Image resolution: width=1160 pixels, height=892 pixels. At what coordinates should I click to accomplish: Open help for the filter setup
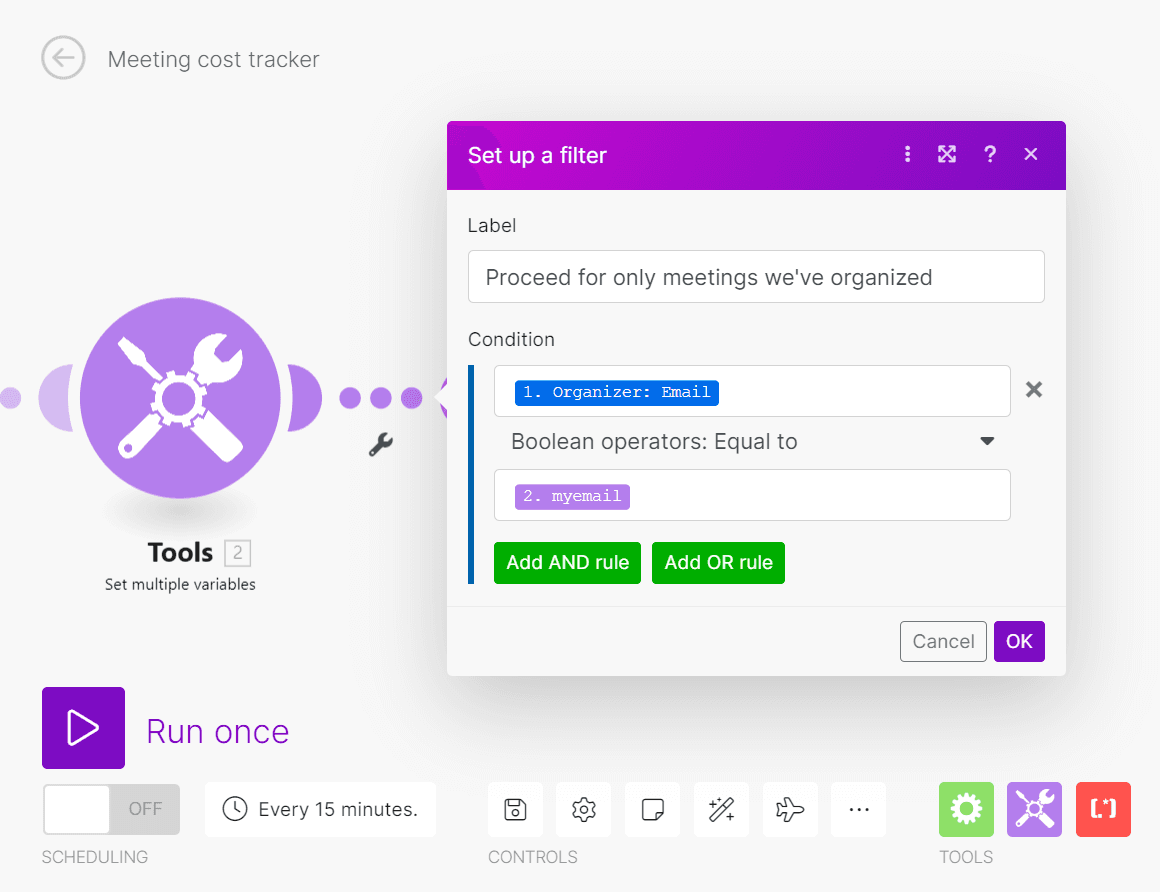pos(989,155)
